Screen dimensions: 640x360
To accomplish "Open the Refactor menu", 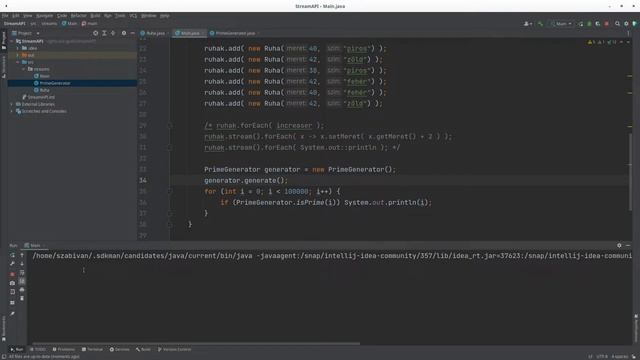I will (78, 16).
